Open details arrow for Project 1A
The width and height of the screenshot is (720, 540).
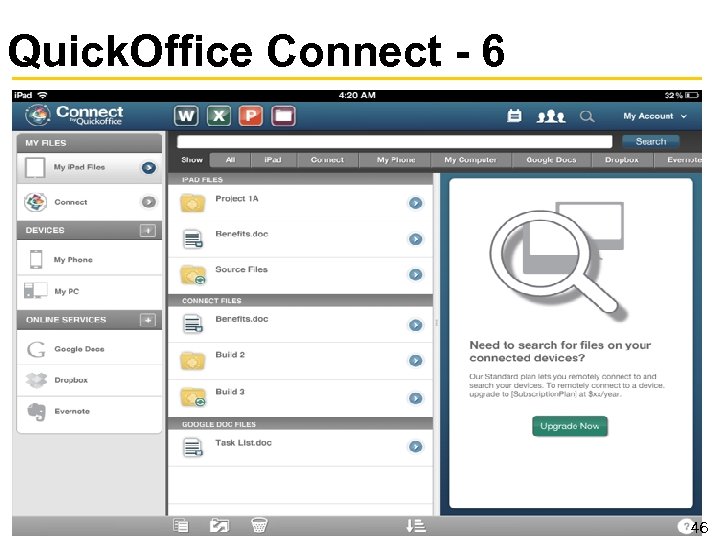(415, 202)
